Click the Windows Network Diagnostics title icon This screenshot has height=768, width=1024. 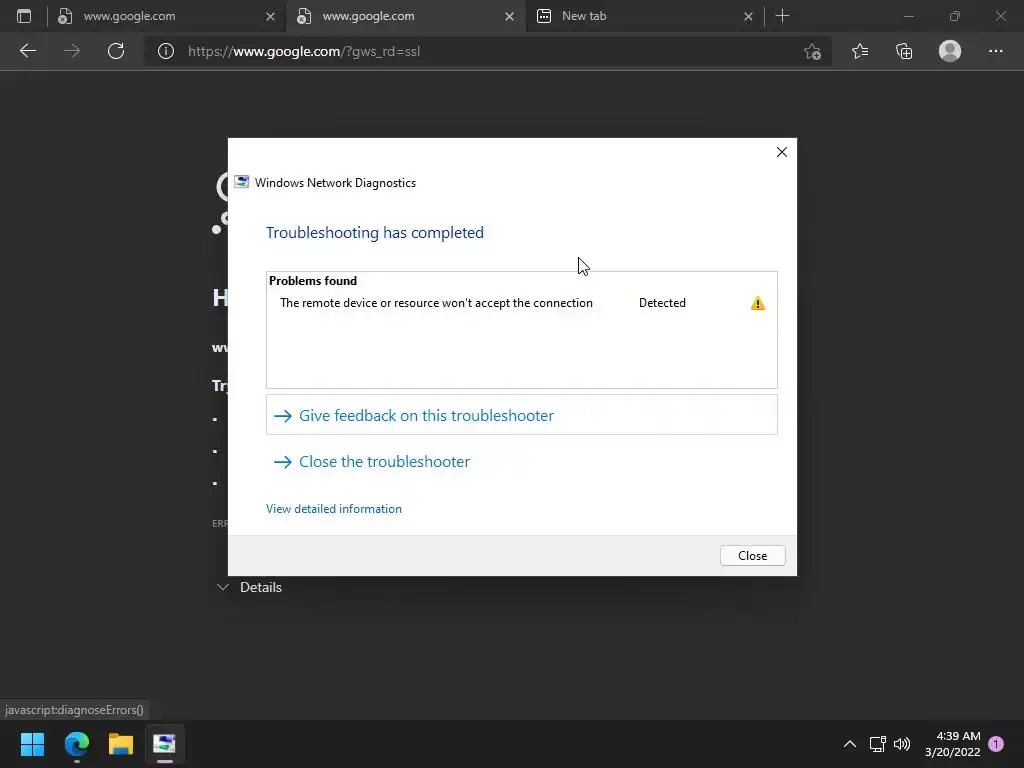point(242,182)
